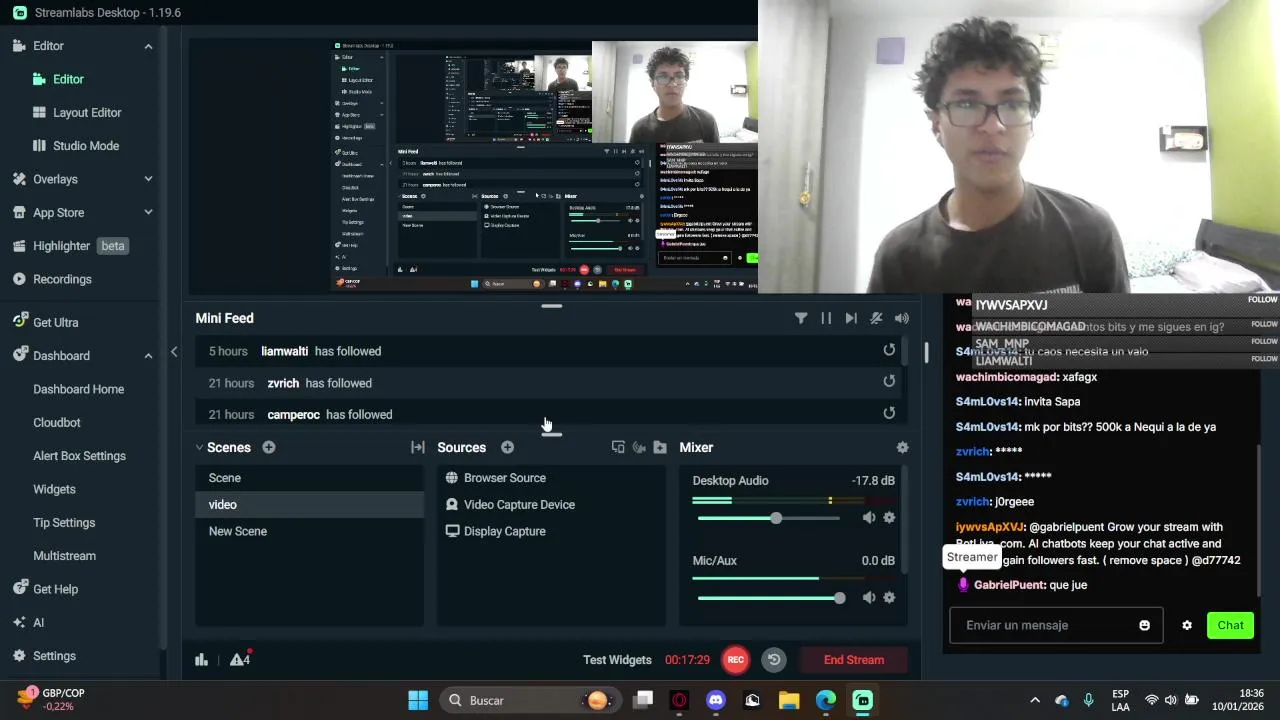Collapse the Editor section chevron
The image size is (1280, 720).
coord(148,46)
